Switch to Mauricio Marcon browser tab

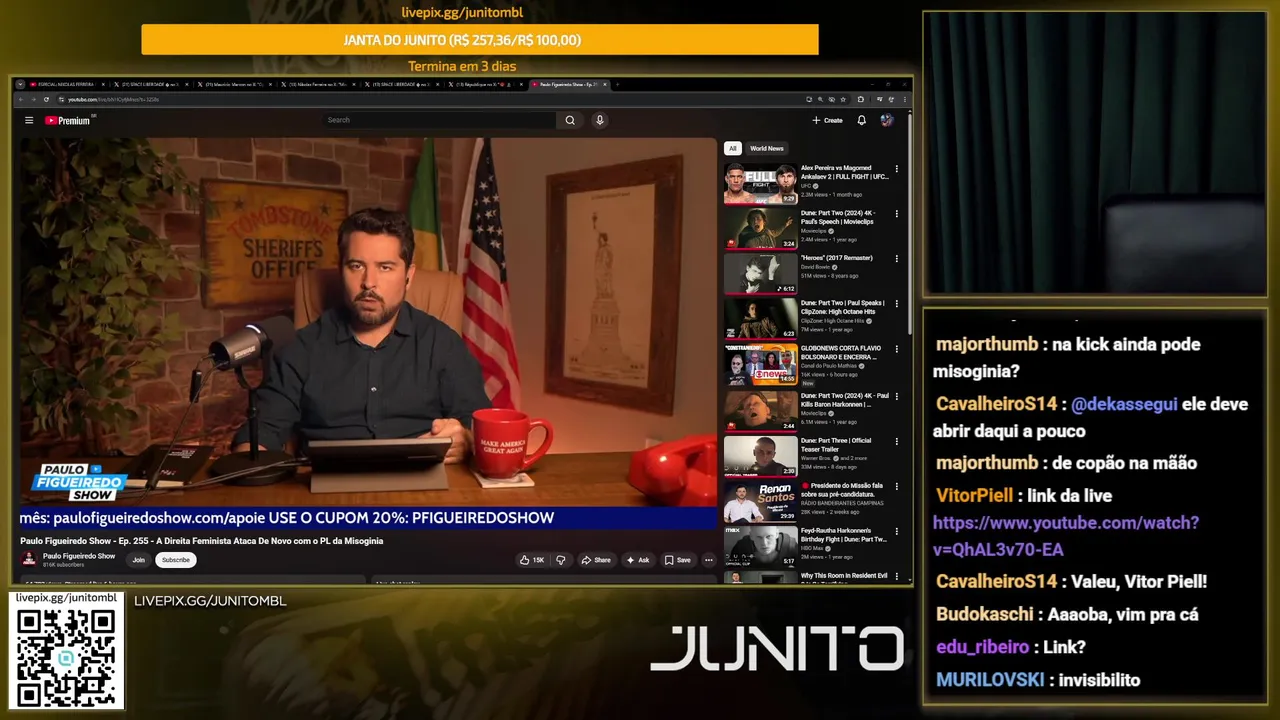(235, 84)
